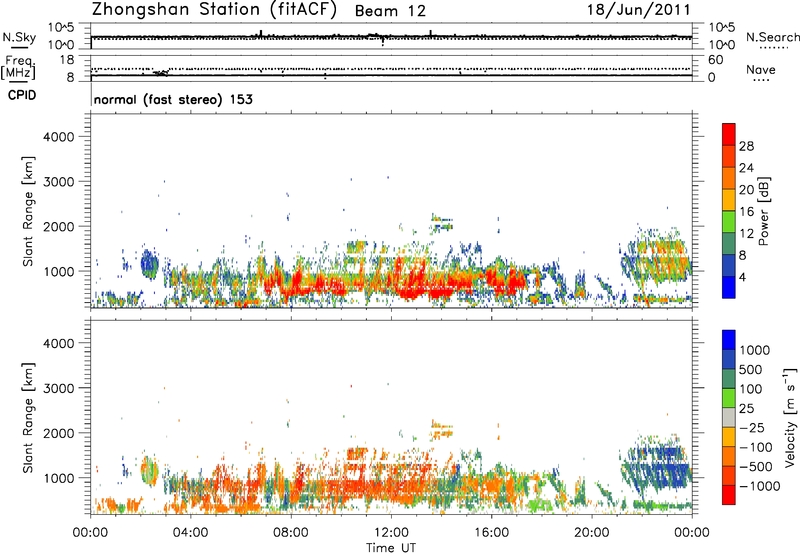Click the 'Zhongshan Station (fitACF)' title text
The width and height of the screenshot is (800, 554).
pos(214,10)
